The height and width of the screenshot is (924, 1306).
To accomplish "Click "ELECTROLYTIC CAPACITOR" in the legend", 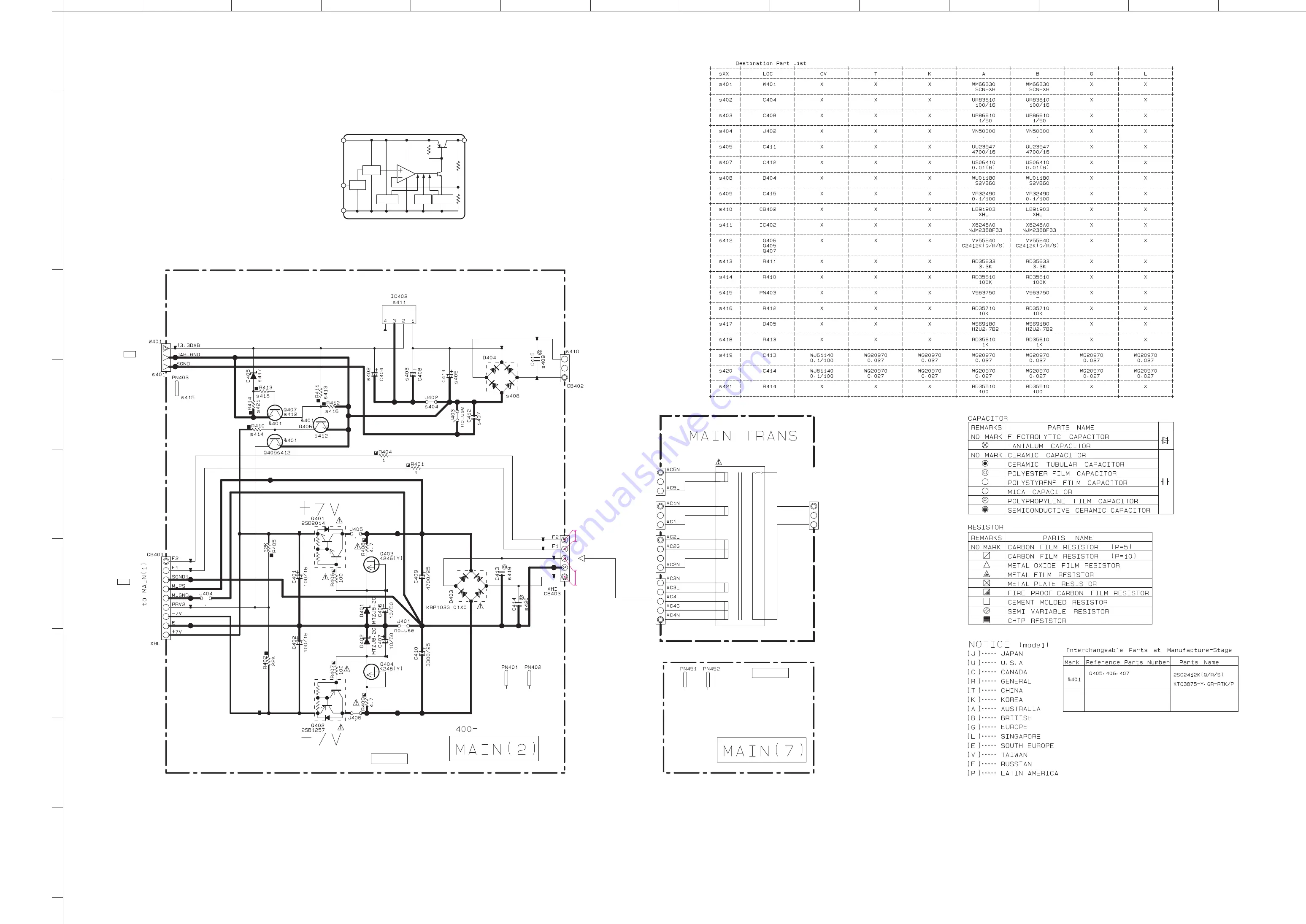I will pos(1058,436).
